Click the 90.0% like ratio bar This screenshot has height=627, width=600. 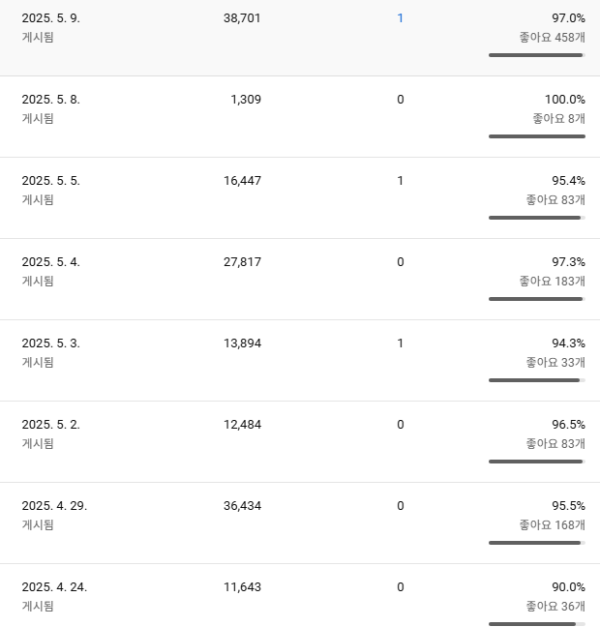(536, 624)
